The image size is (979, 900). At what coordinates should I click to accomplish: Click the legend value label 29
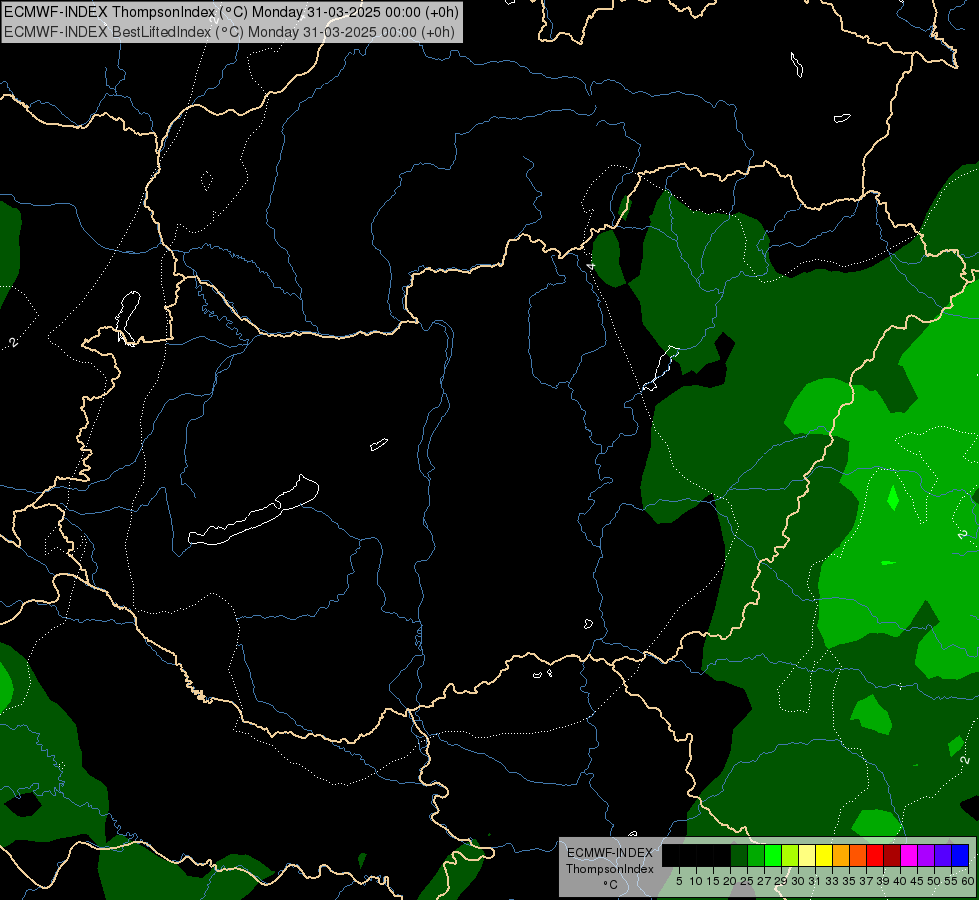(x=780, y=881)
